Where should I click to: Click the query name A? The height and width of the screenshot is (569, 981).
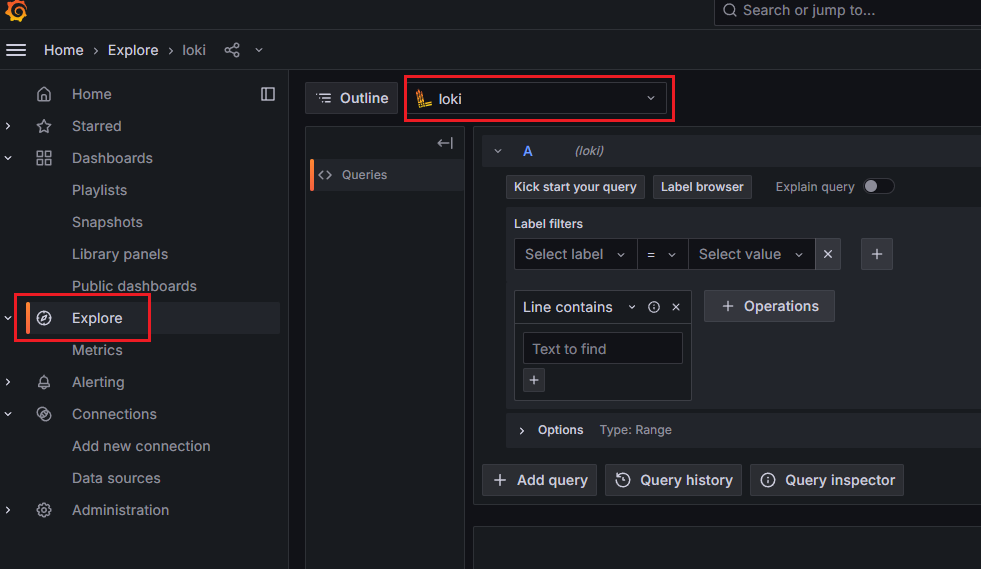point(528,151)
